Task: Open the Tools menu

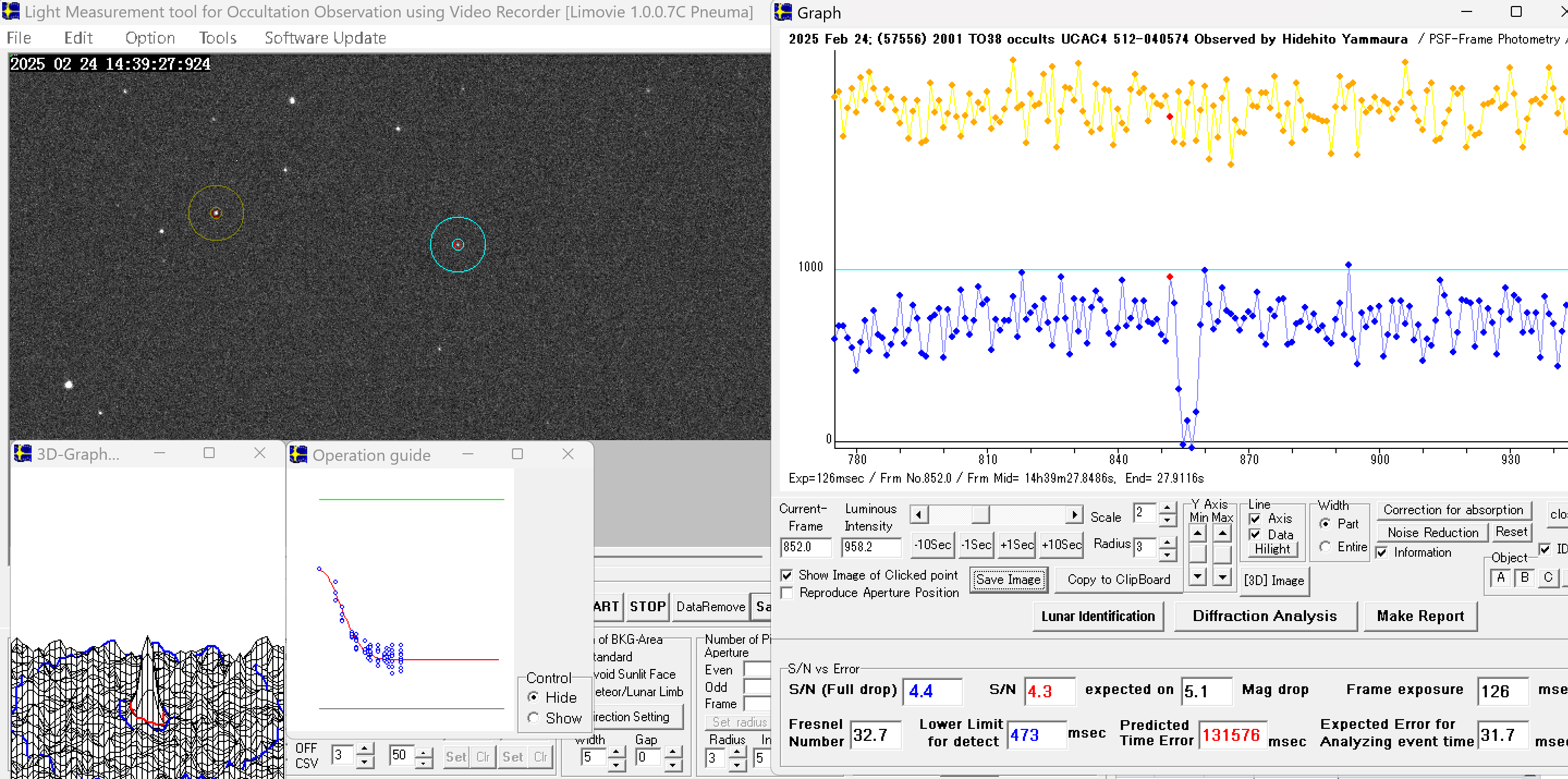Action: pos(217,38)
